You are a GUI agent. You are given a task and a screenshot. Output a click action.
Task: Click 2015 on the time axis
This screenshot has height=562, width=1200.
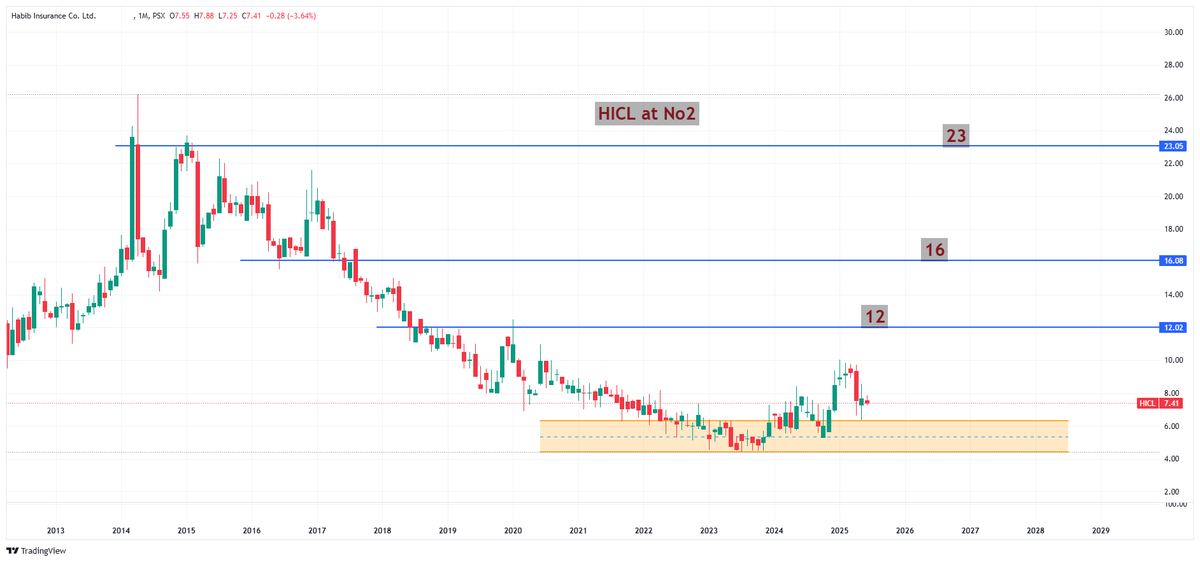coord(186,530)
